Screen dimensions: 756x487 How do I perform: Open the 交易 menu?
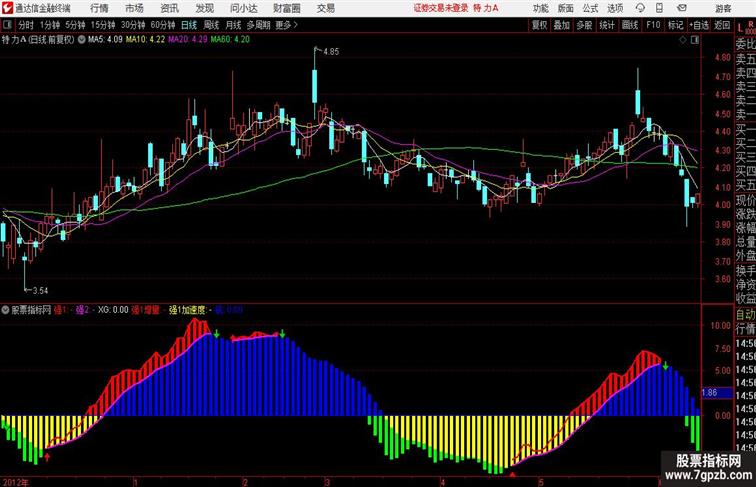pos(325,8)
